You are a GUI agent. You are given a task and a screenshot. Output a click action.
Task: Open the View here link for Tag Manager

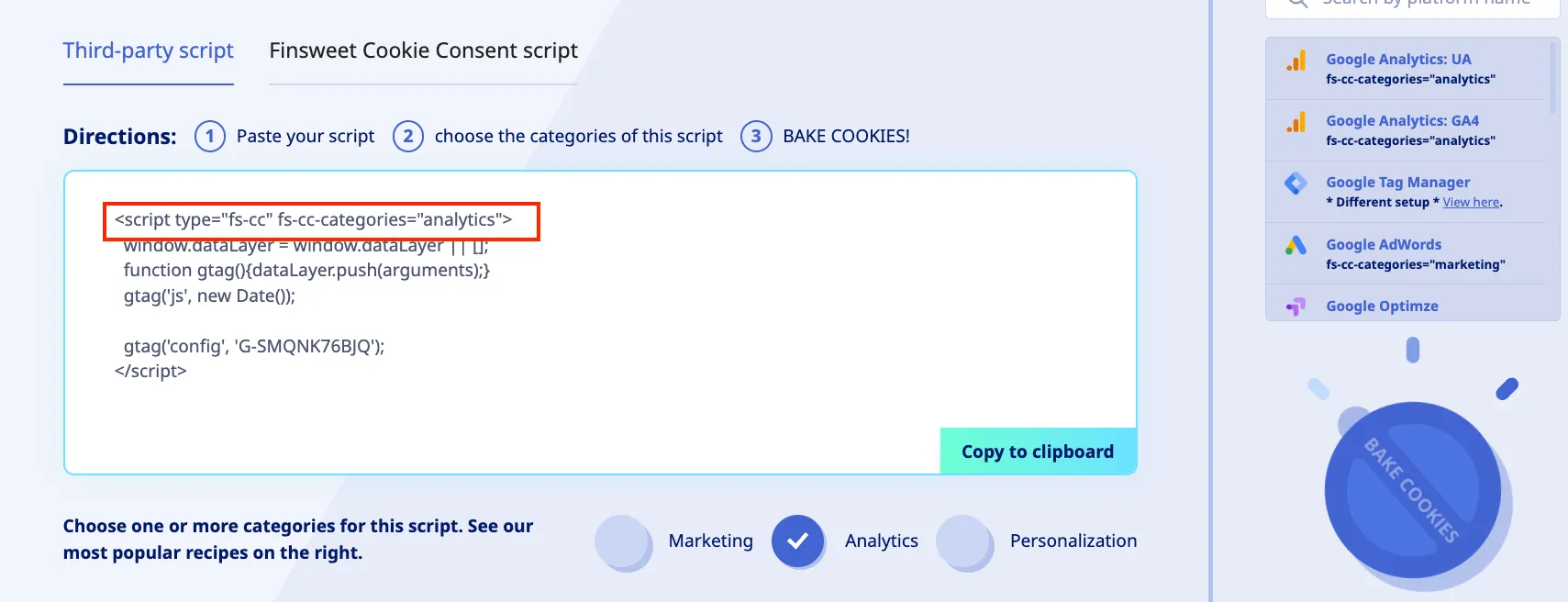(x=1469, y=202)
